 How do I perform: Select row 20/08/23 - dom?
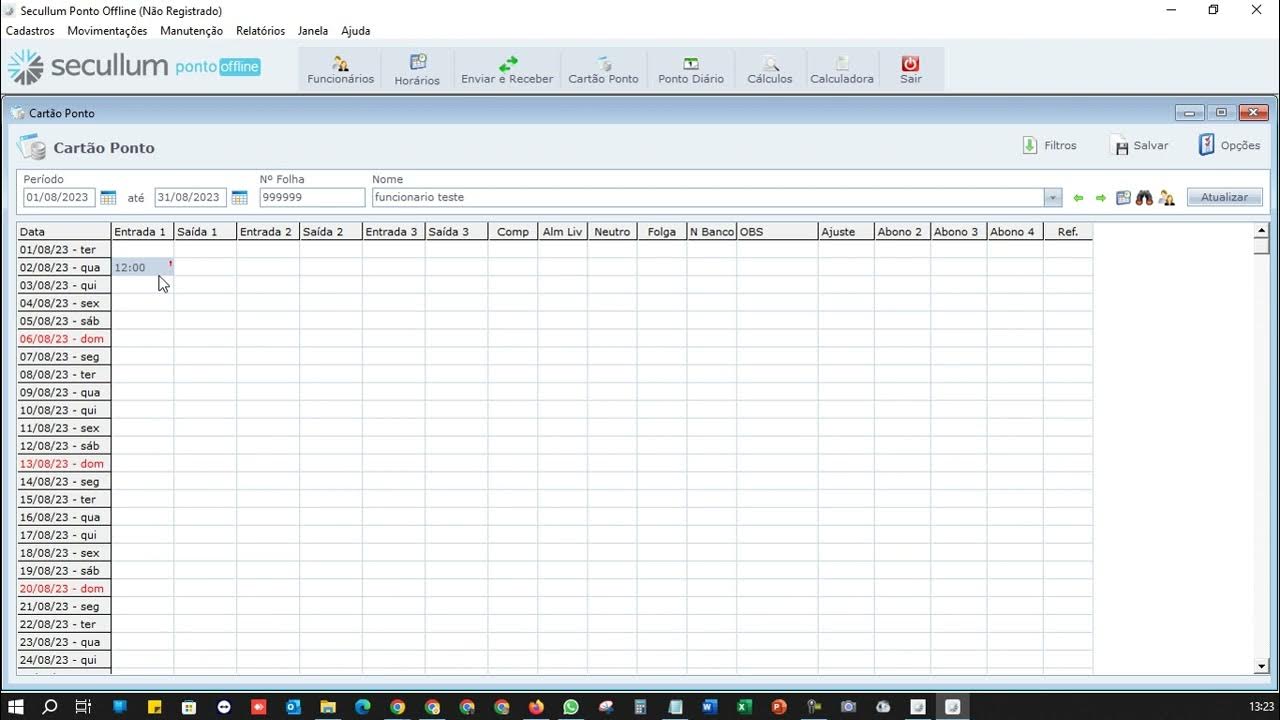pyautogui.click(x=64, y=589)
